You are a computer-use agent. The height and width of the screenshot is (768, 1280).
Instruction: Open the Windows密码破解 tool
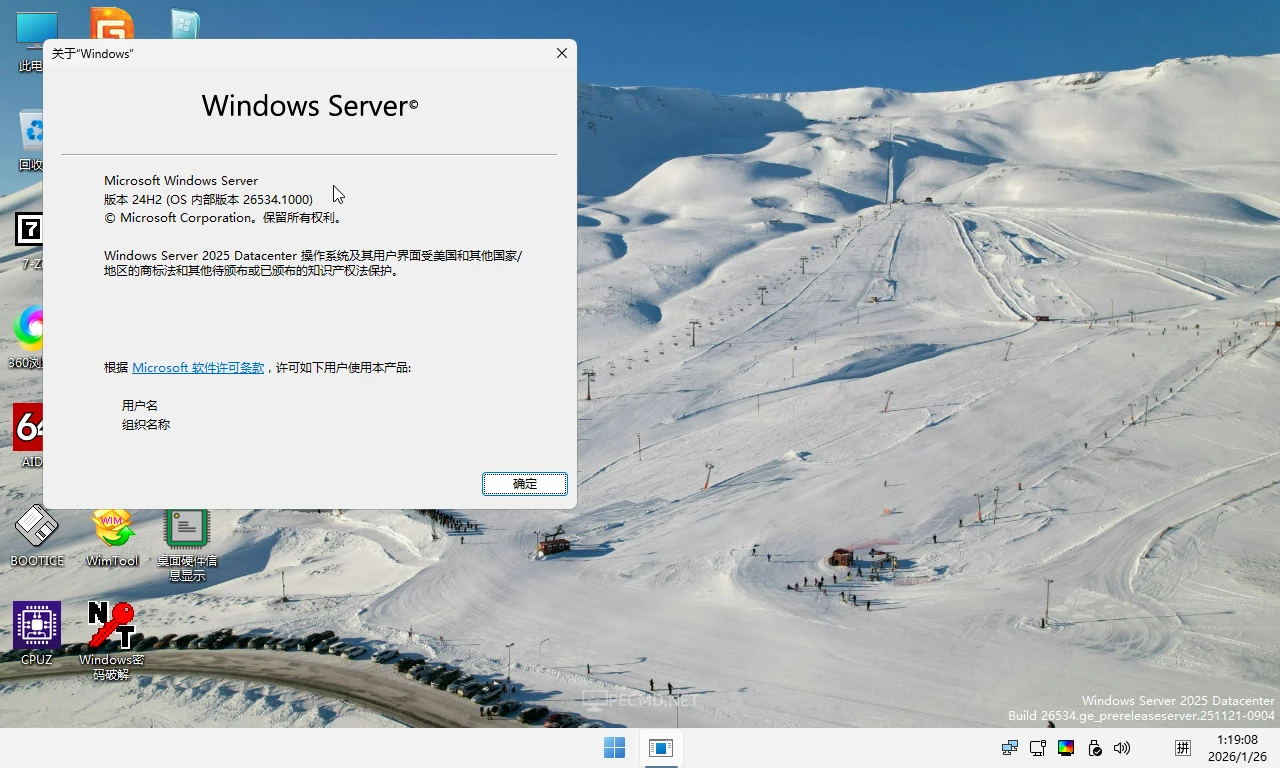coord(111,625)
